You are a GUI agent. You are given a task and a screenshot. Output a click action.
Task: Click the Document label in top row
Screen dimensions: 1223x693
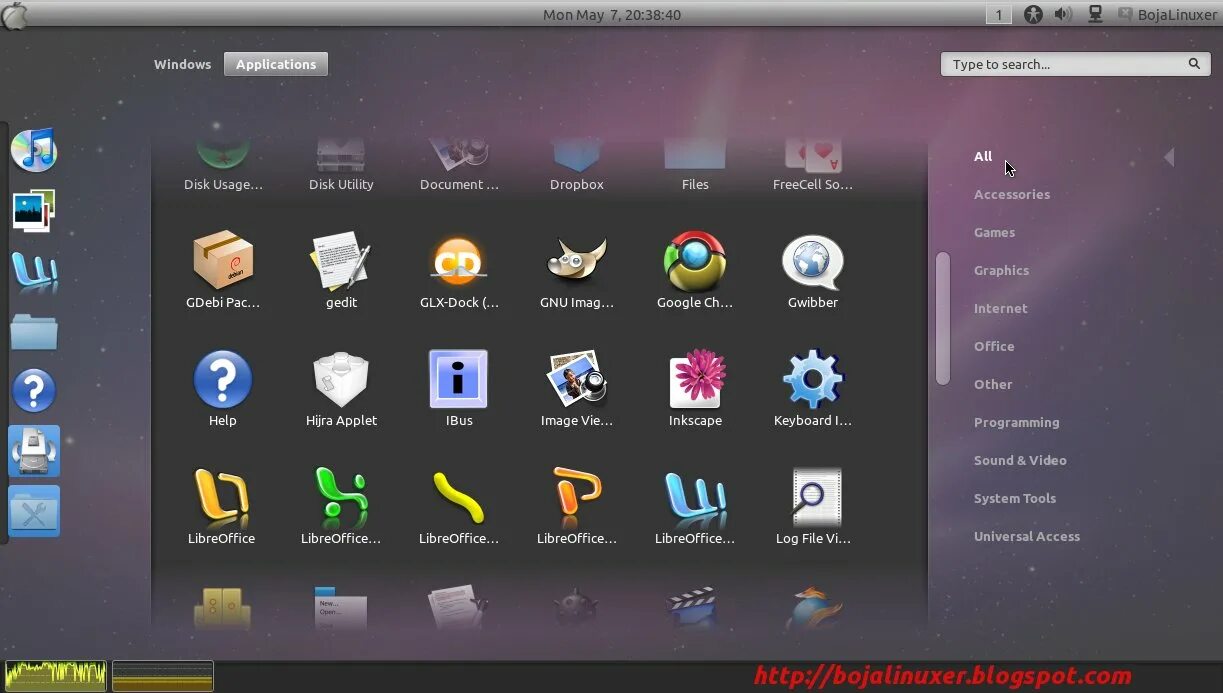pyautogui.click(x=459, y=184)
